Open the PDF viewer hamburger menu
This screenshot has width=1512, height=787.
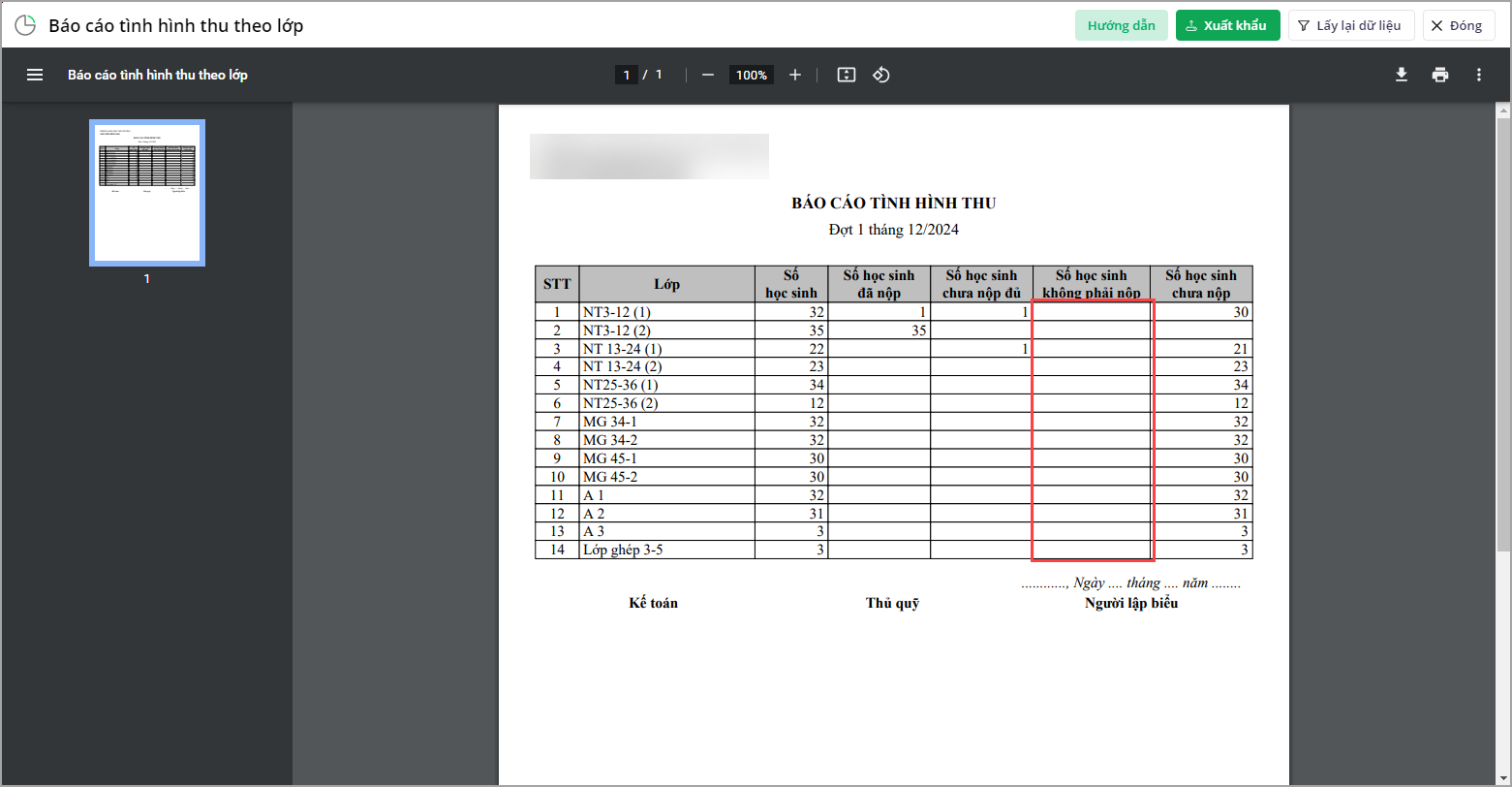tap(35, 75)
